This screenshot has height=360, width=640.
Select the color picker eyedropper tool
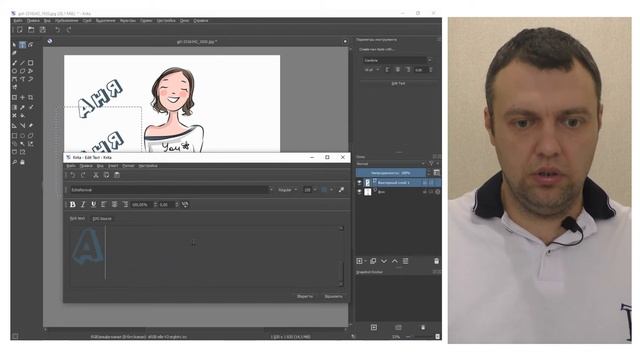point(22,107)
